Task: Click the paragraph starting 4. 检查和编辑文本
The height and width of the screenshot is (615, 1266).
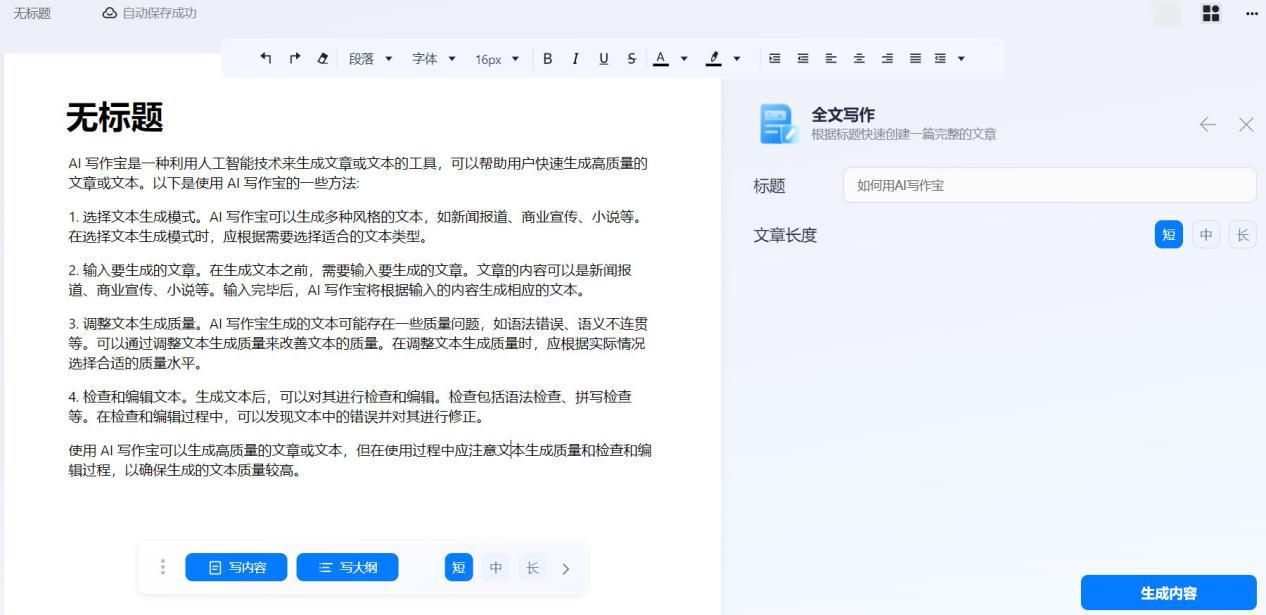Action: 350,407
